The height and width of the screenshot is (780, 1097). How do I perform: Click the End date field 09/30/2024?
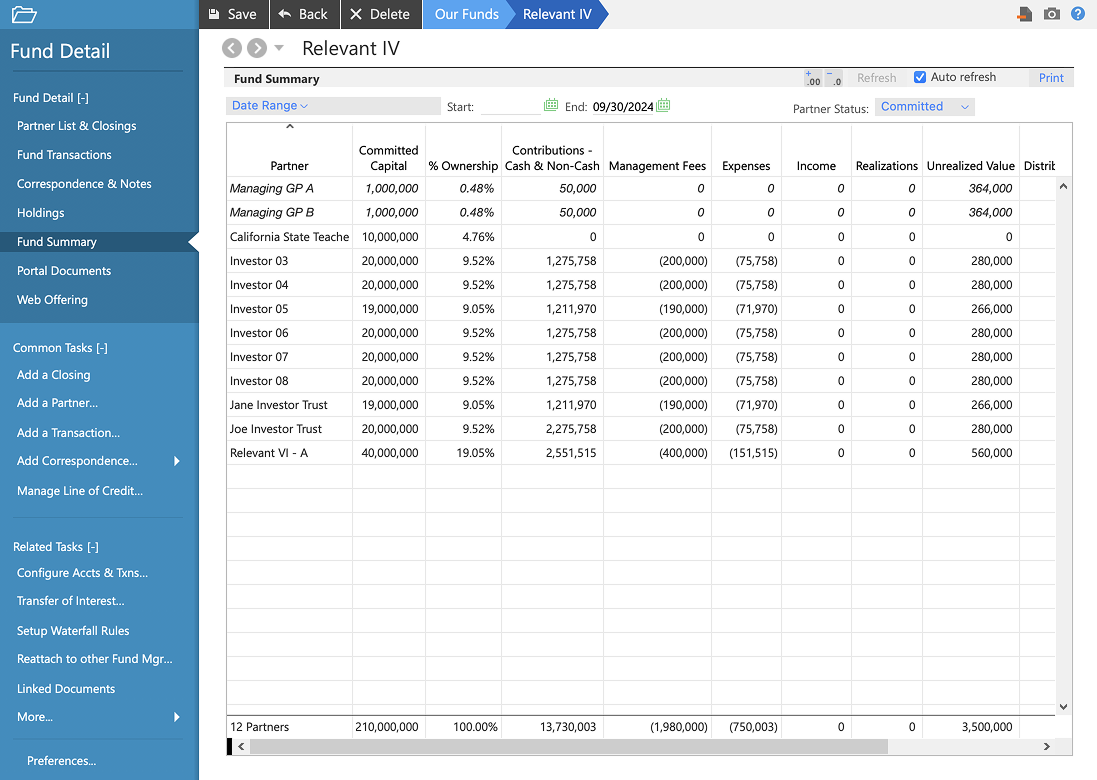[623, 106]
